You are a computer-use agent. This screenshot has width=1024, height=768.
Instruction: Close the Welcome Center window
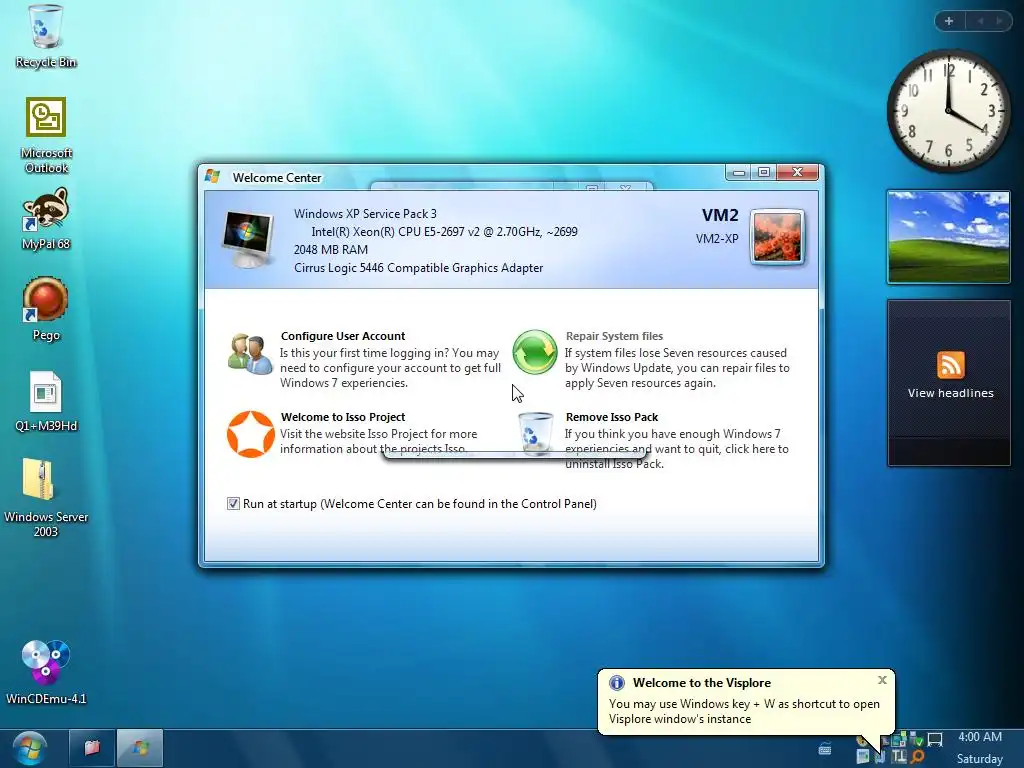point(797,172)
